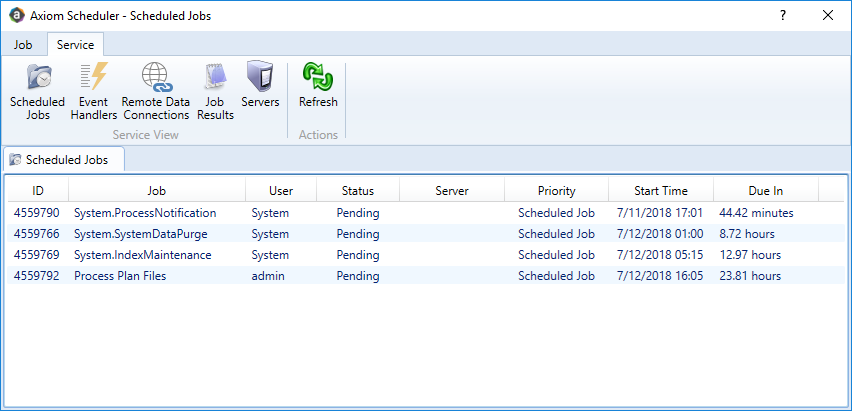Switch to the Job ribbon tab
The image size is (852, 411).
[23, 45]
